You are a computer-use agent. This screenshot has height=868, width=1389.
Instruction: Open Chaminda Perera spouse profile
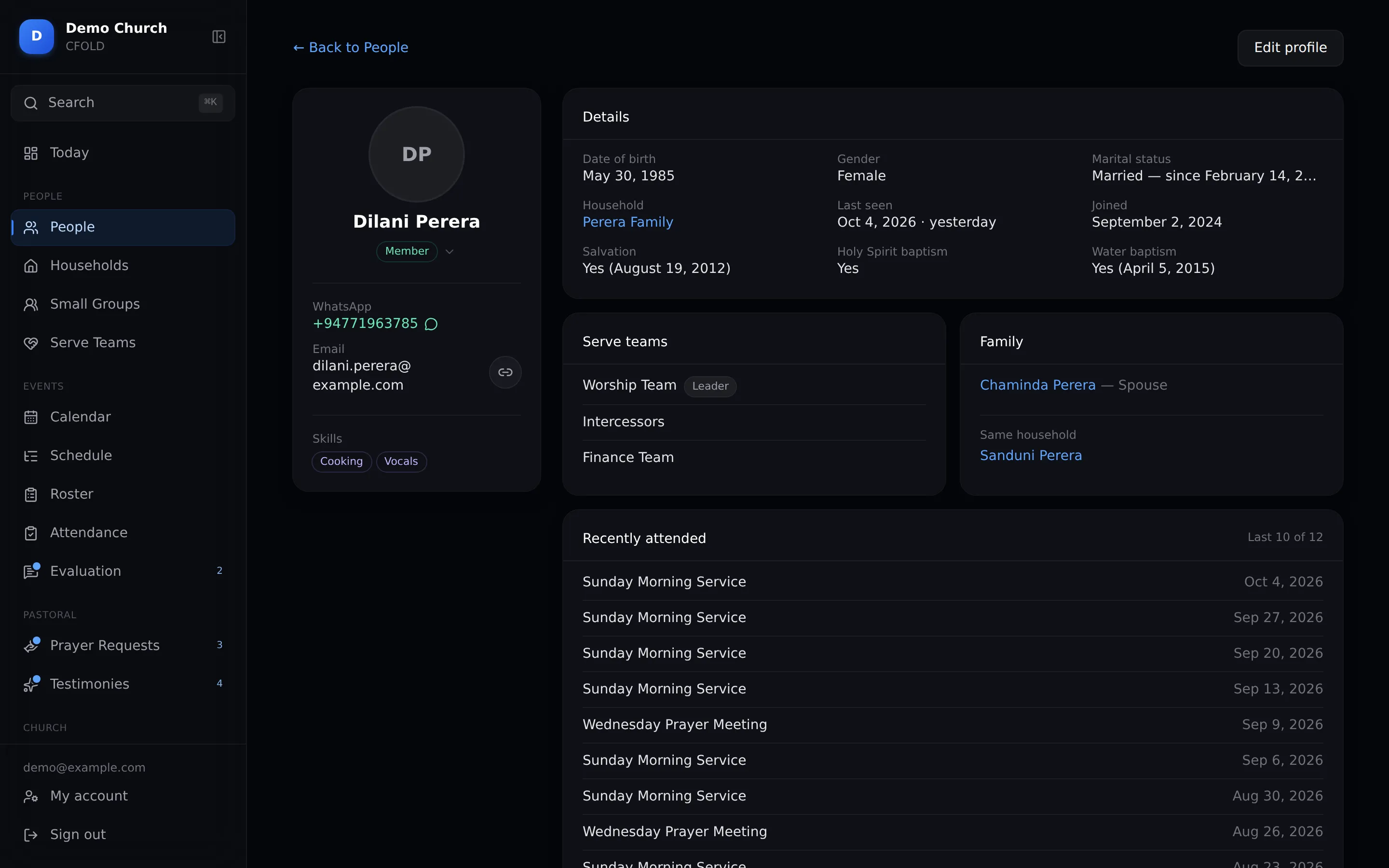click(1038, 385)
